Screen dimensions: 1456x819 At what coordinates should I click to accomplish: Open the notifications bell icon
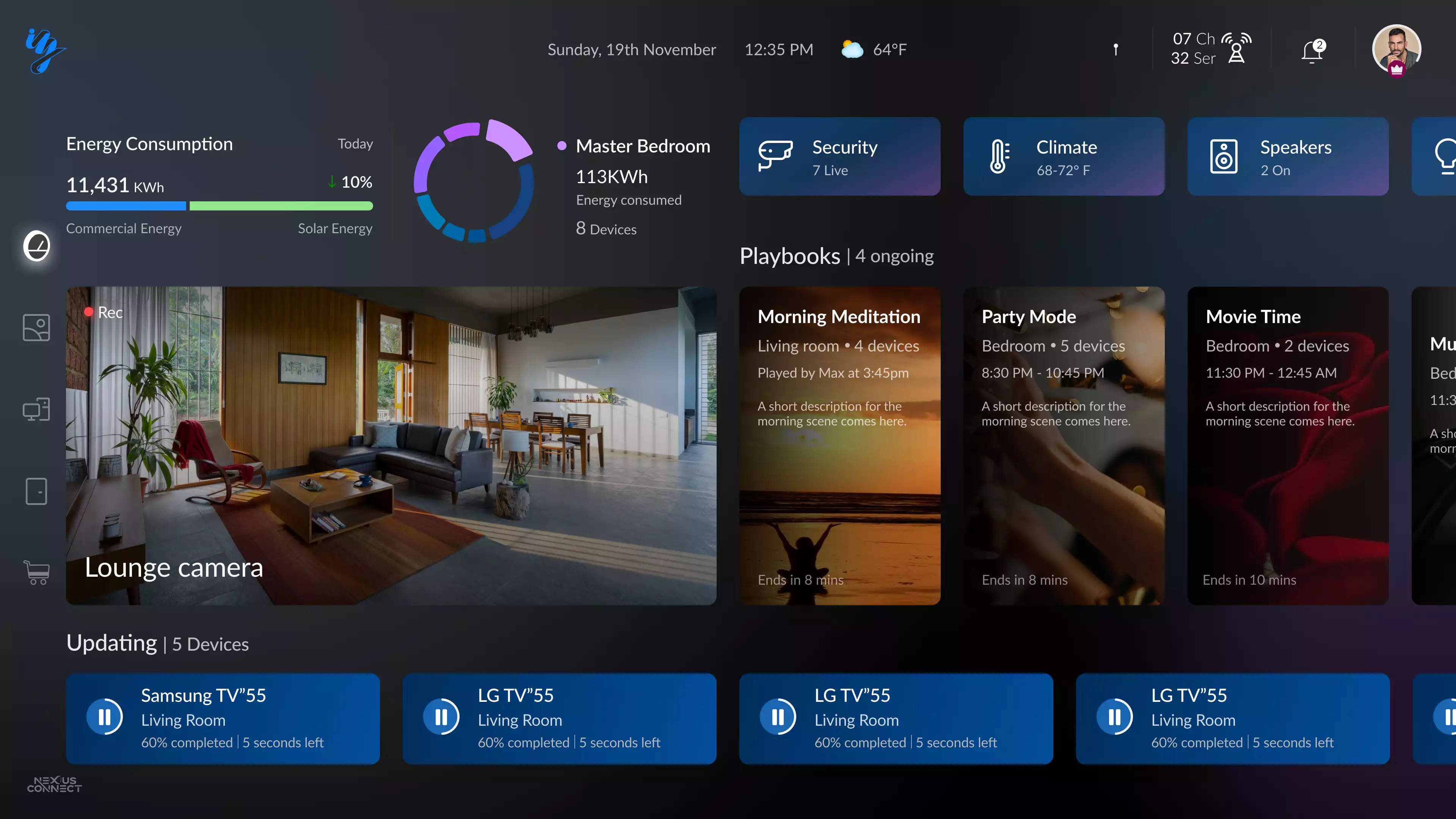point(1312,50)
